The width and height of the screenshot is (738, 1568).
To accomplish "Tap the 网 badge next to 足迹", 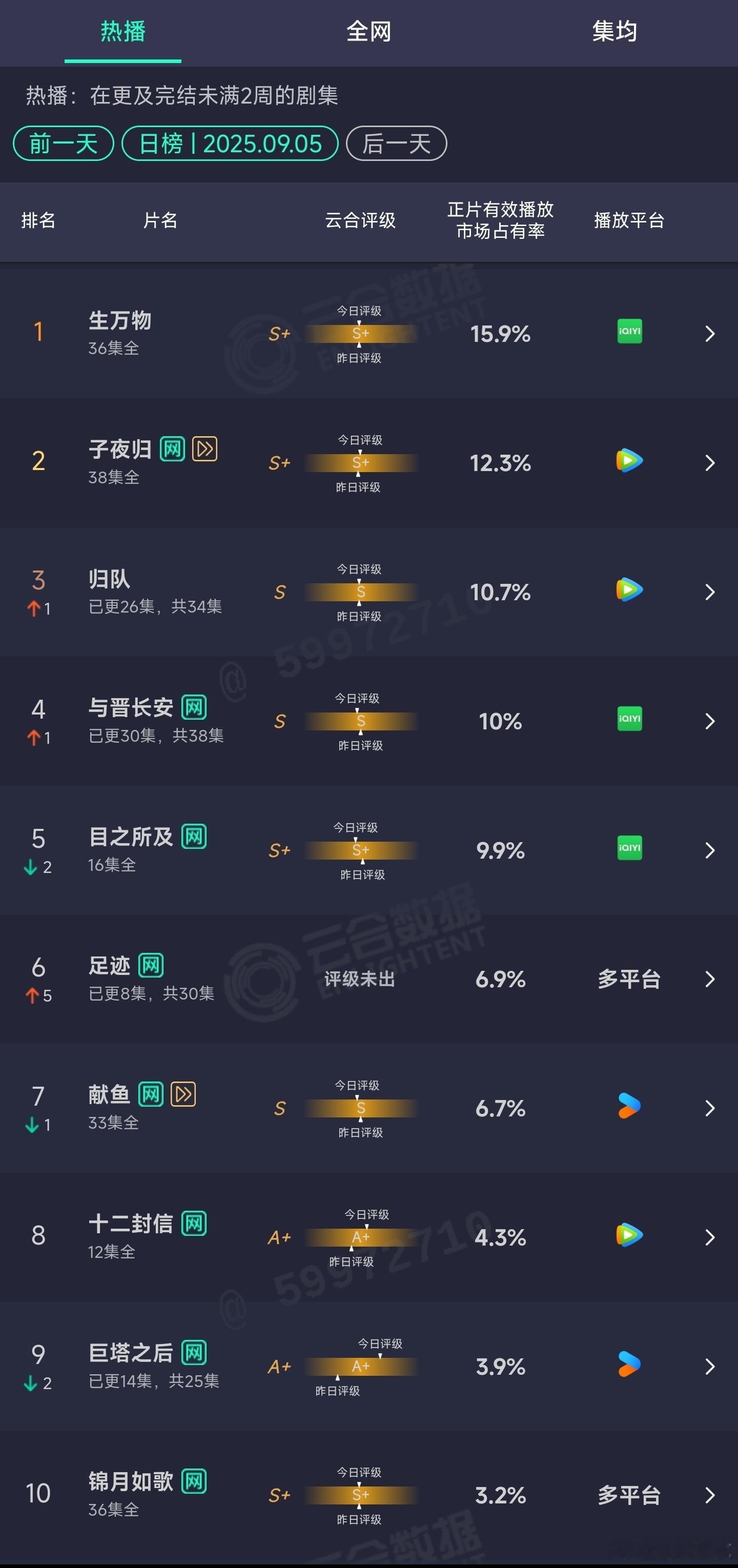I will pos(150,965).
